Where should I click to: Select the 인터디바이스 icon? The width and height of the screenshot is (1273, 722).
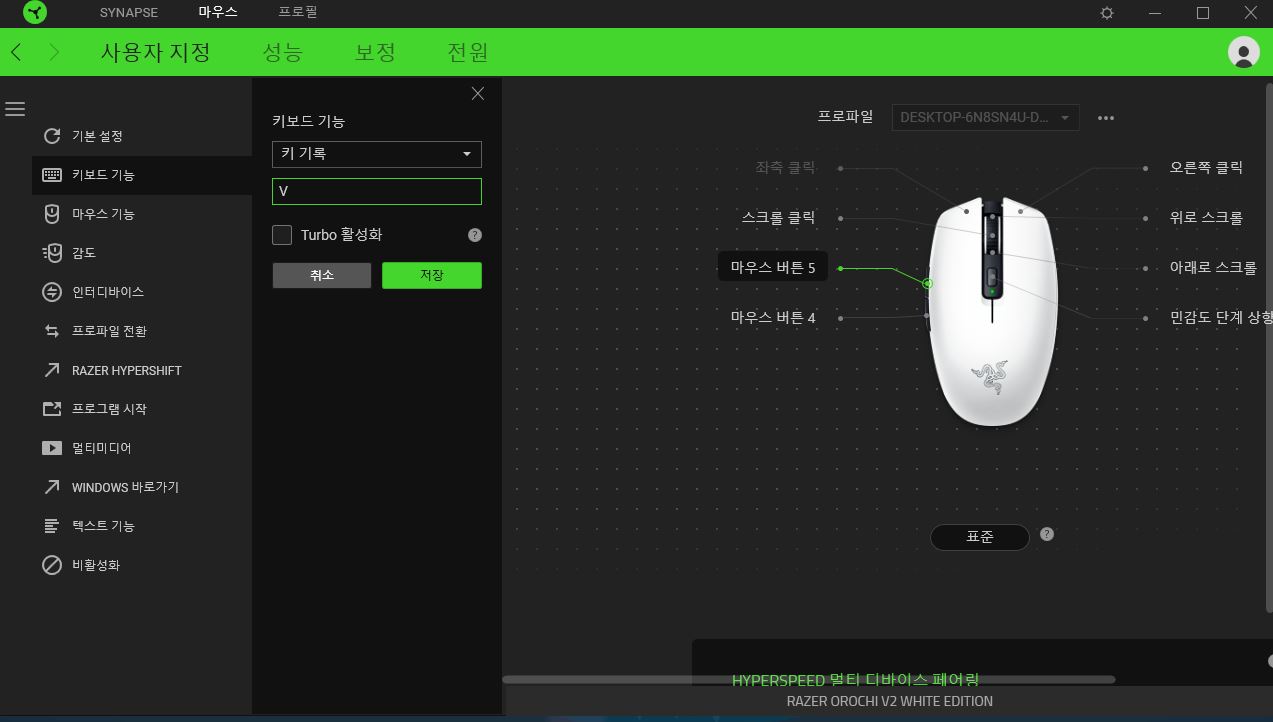[x=52, y=292]
